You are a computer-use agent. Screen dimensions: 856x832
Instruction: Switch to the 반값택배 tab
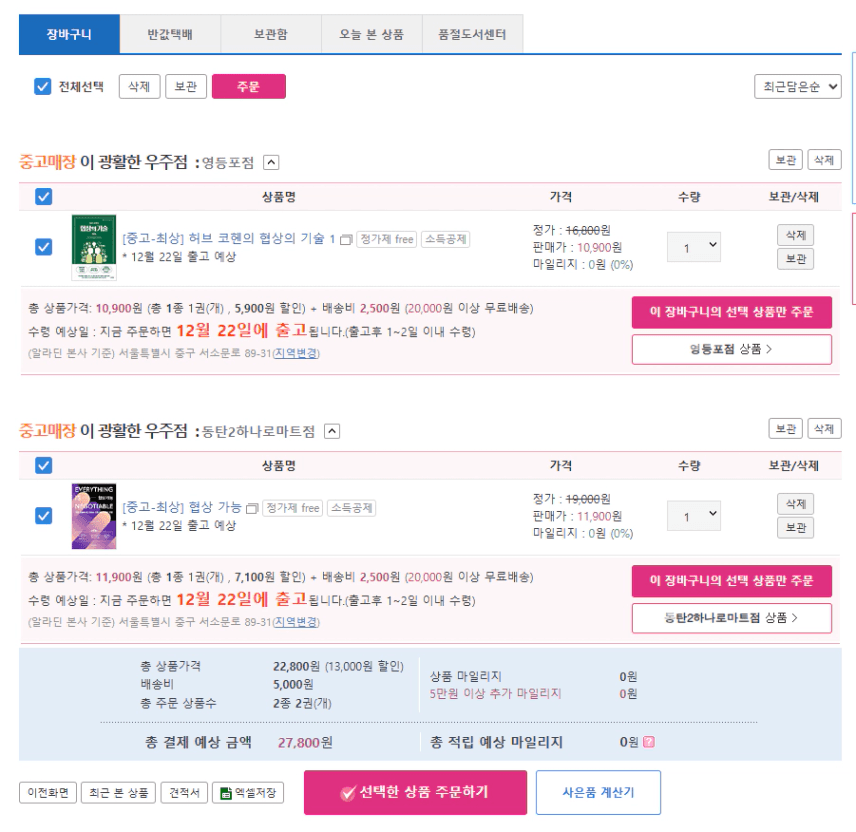click(x=170, y=34)
